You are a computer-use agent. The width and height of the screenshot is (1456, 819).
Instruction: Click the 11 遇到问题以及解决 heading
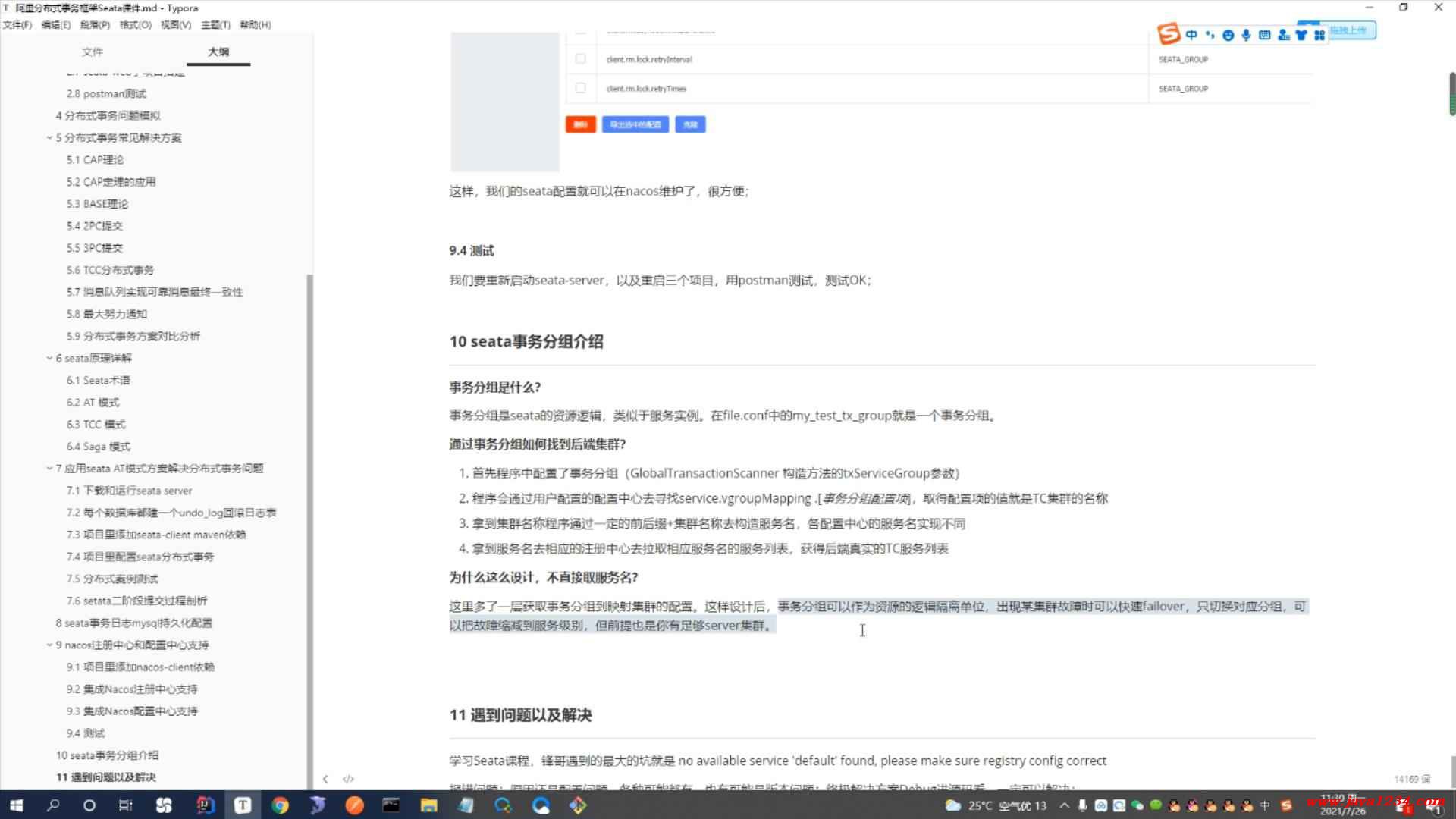(520, 715)
